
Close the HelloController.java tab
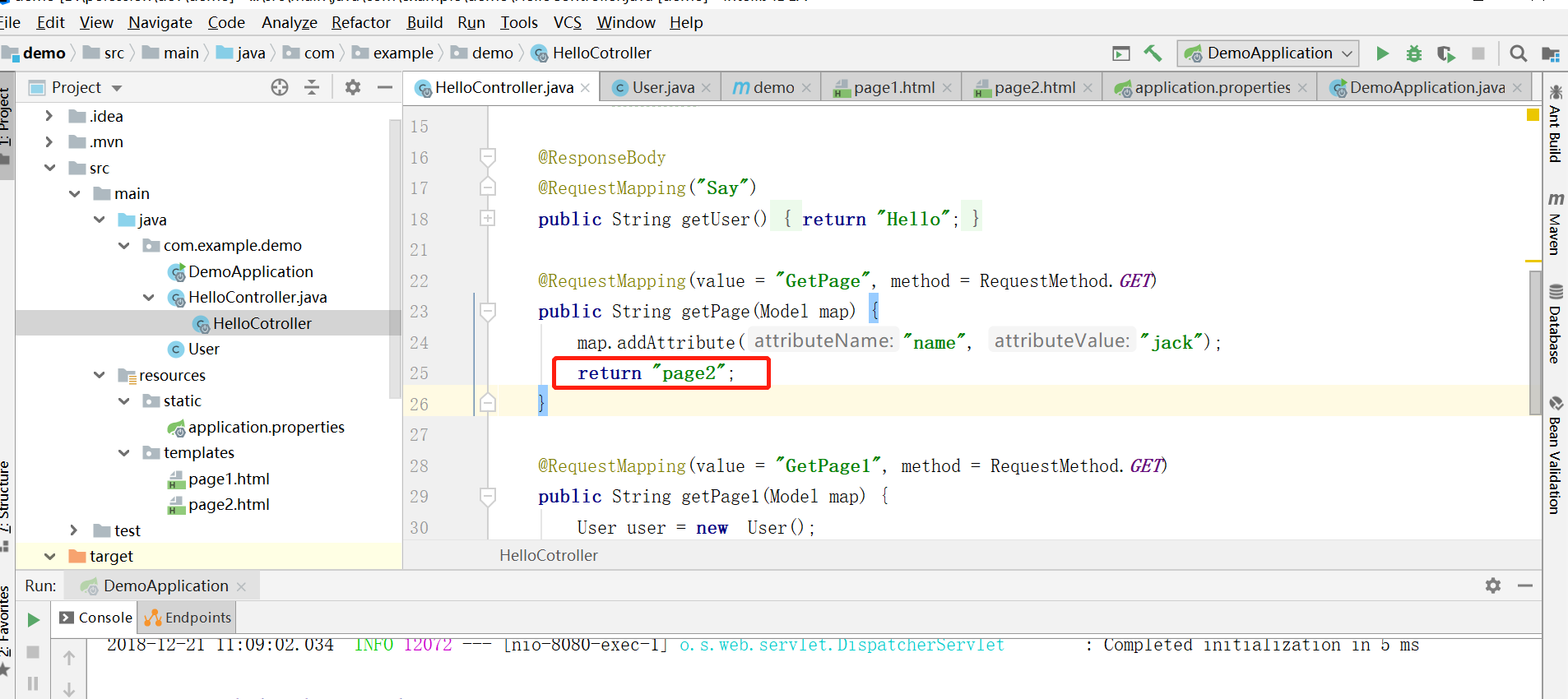click(x=585, y=88)
